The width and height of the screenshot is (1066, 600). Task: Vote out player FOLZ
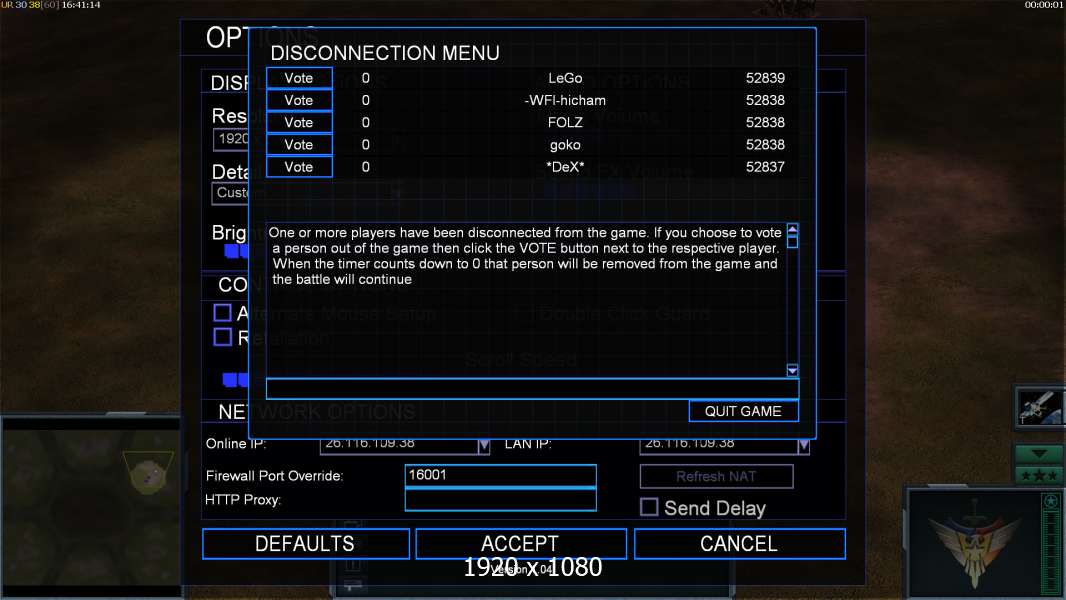(x=299, y=122)
